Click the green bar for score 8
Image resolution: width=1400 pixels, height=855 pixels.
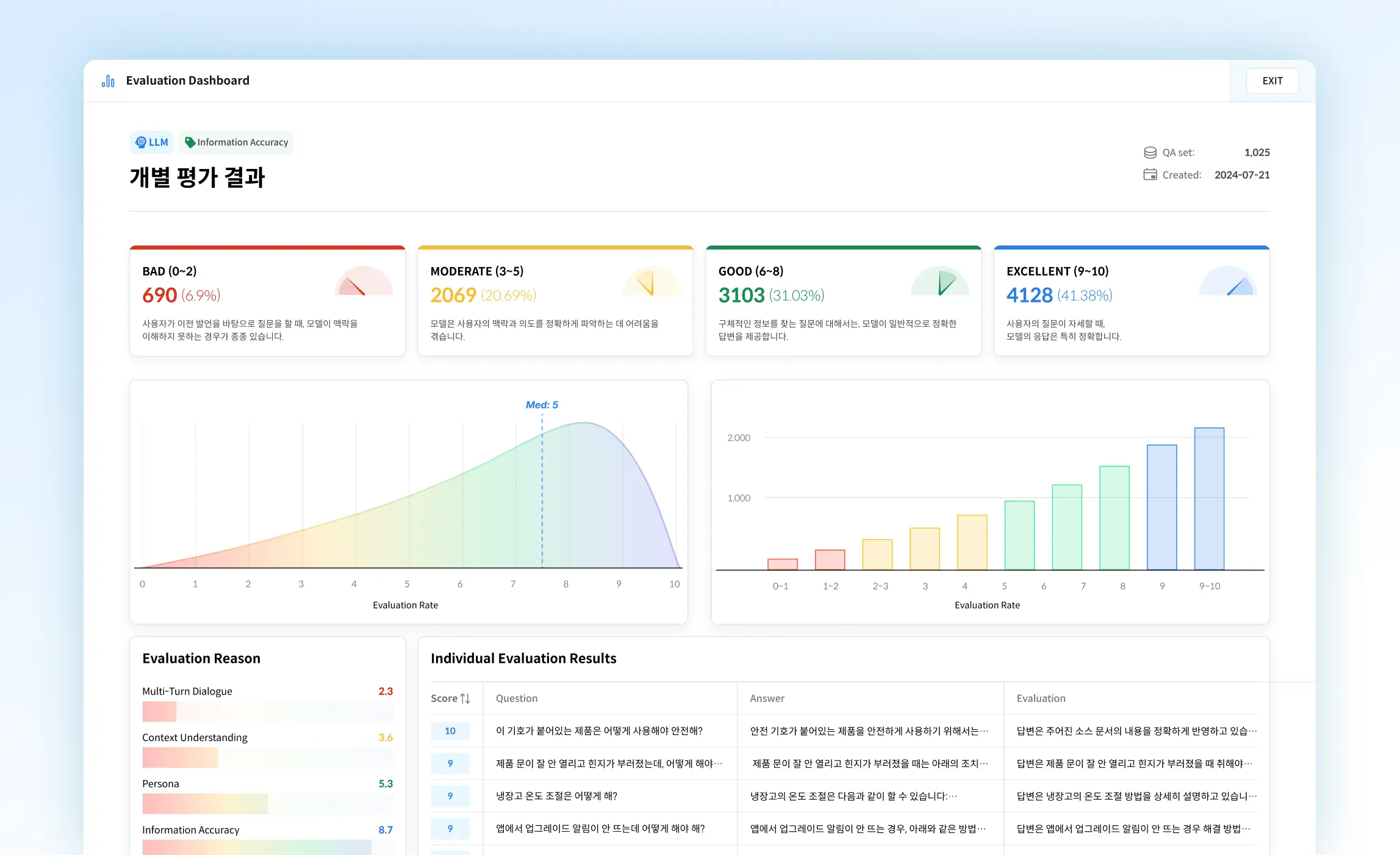pos(1114,518)
